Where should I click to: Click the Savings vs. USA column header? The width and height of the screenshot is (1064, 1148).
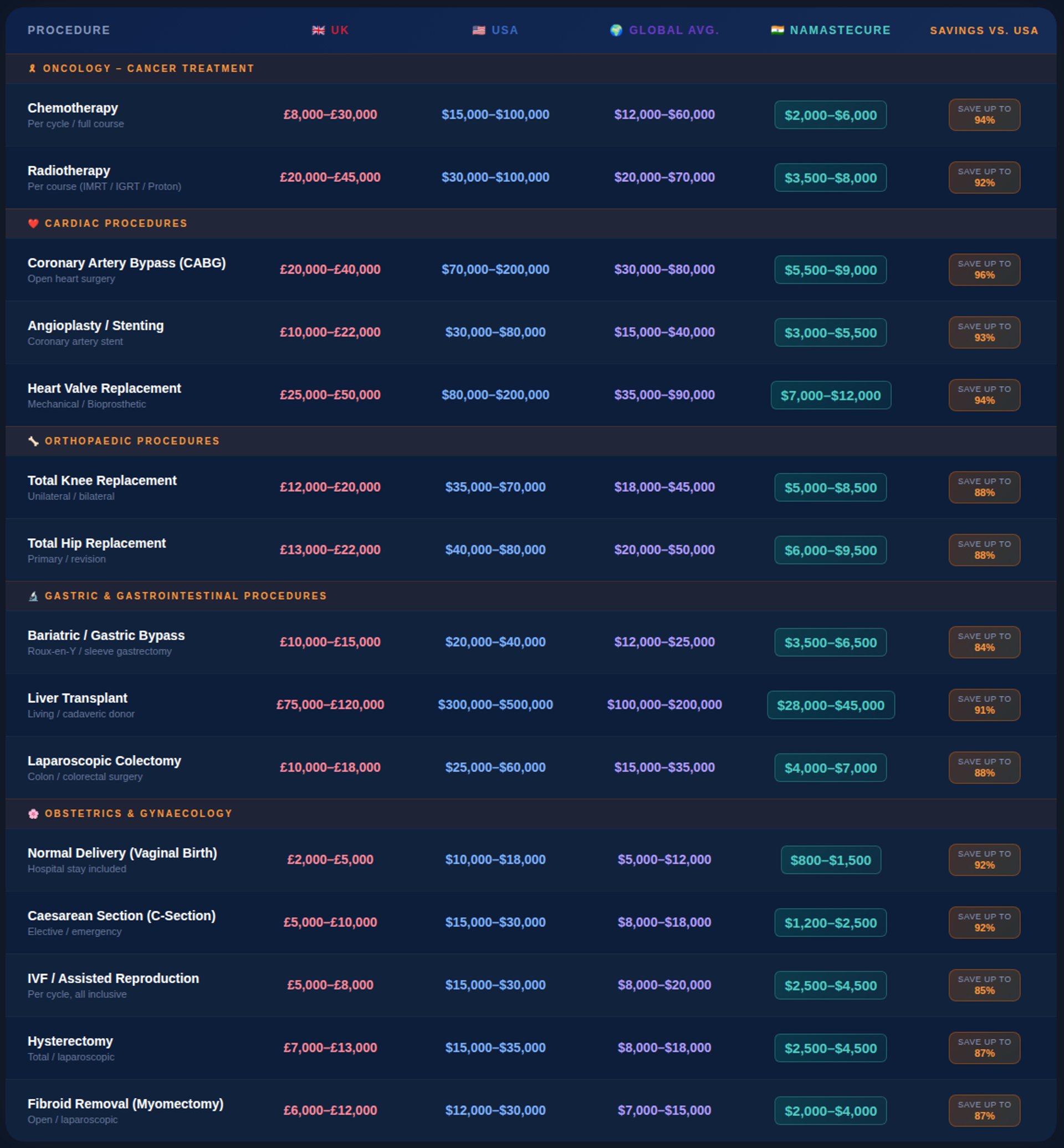pos(984,30)
